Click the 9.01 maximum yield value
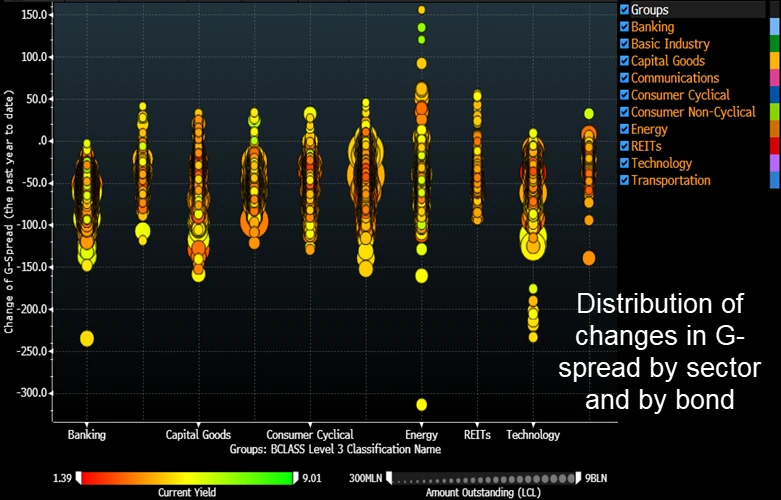This screenshot has width=781, height=500. pos(311,479)
